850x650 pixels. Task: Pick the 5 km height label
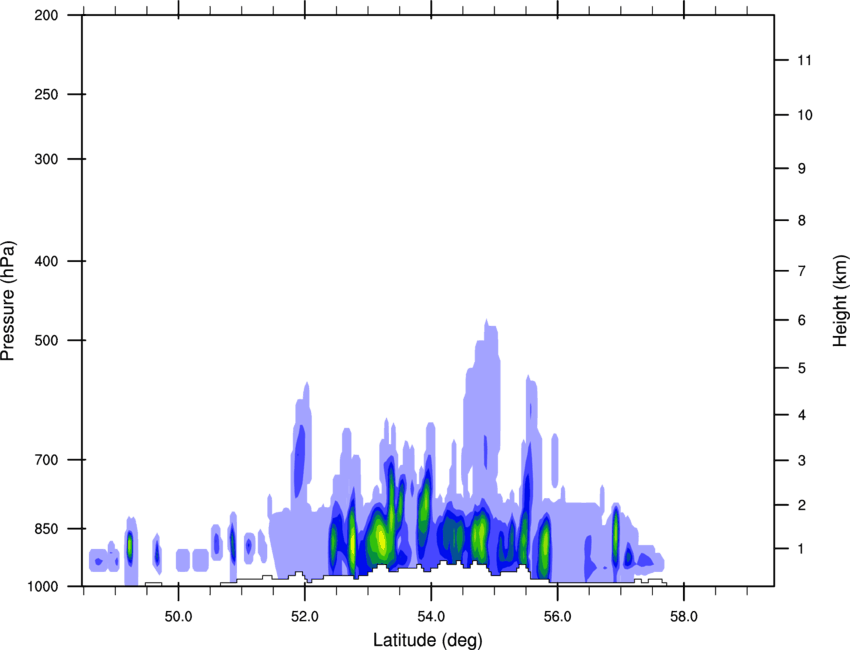pos(801,368)
